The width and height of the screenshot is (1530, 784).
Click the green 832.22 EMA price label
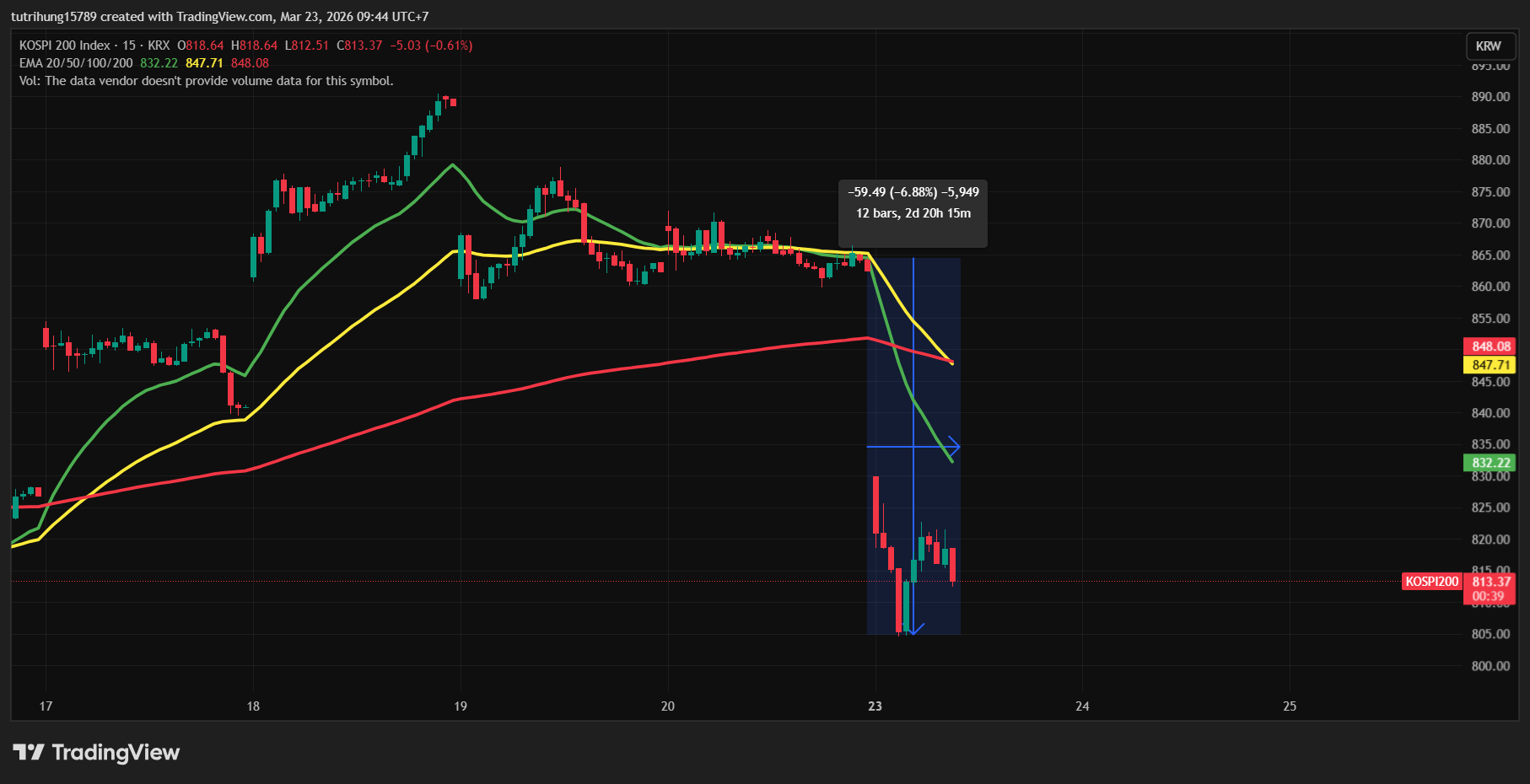pos(1490,463)
